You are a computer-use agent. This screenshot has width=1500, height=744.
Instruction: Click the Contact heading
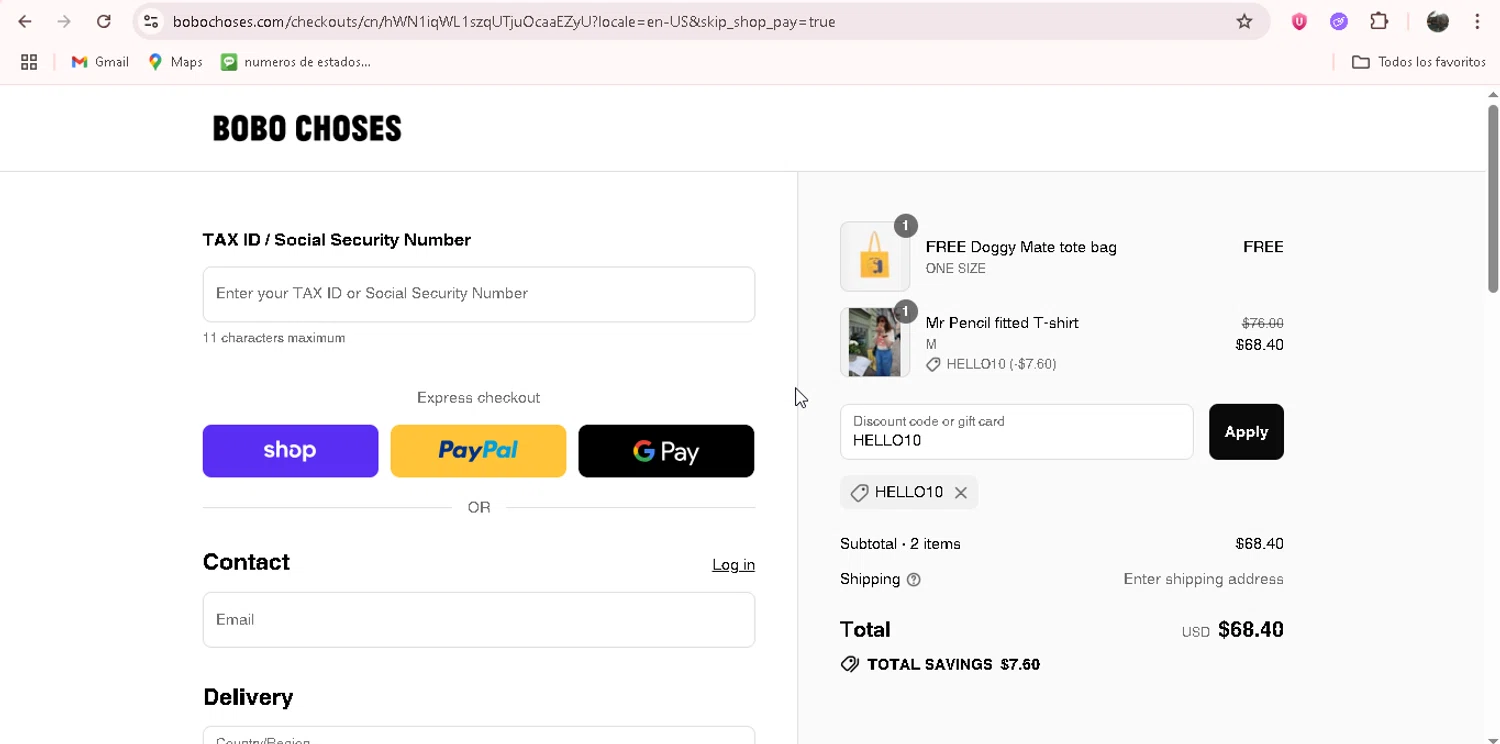(246, 562)
